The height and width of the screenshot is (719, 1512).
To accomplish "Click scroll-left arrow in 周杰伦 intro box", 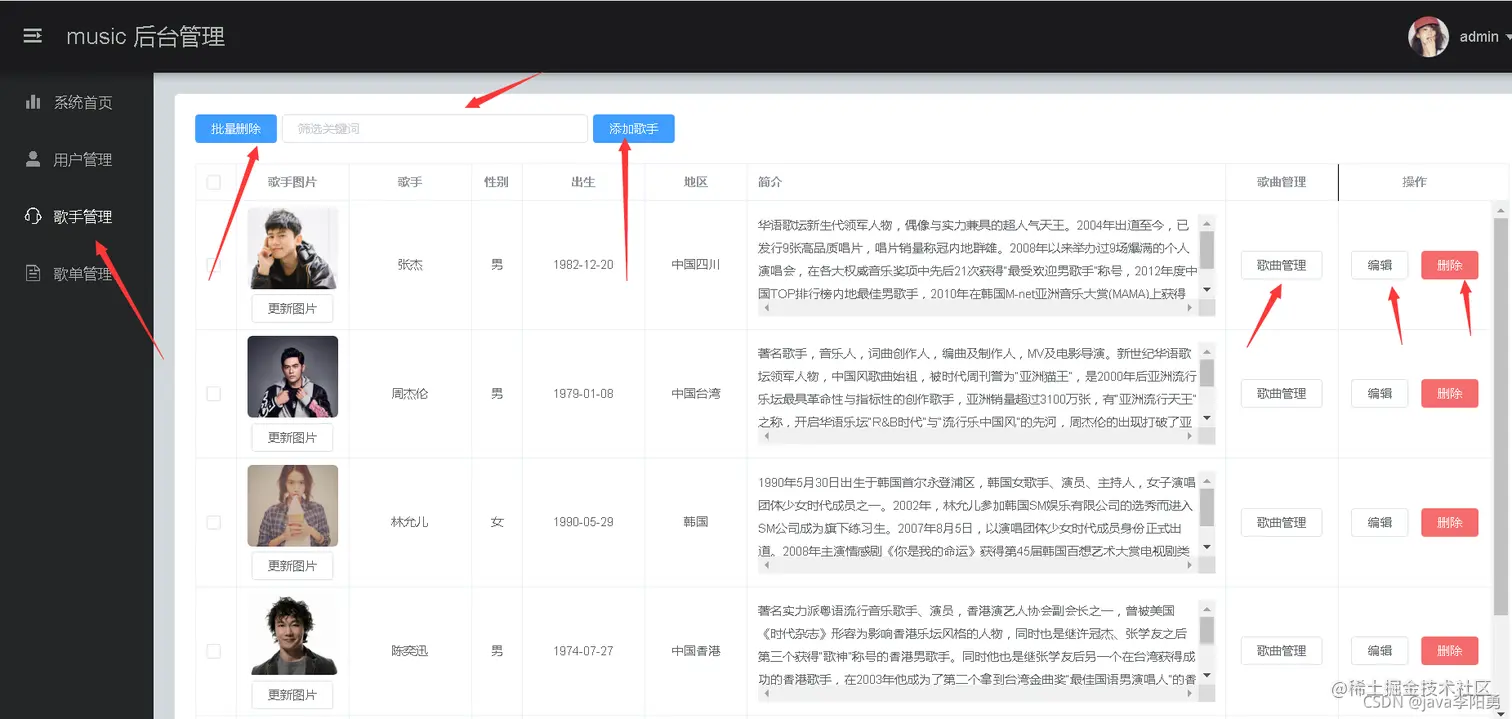I will coord(767,436).
